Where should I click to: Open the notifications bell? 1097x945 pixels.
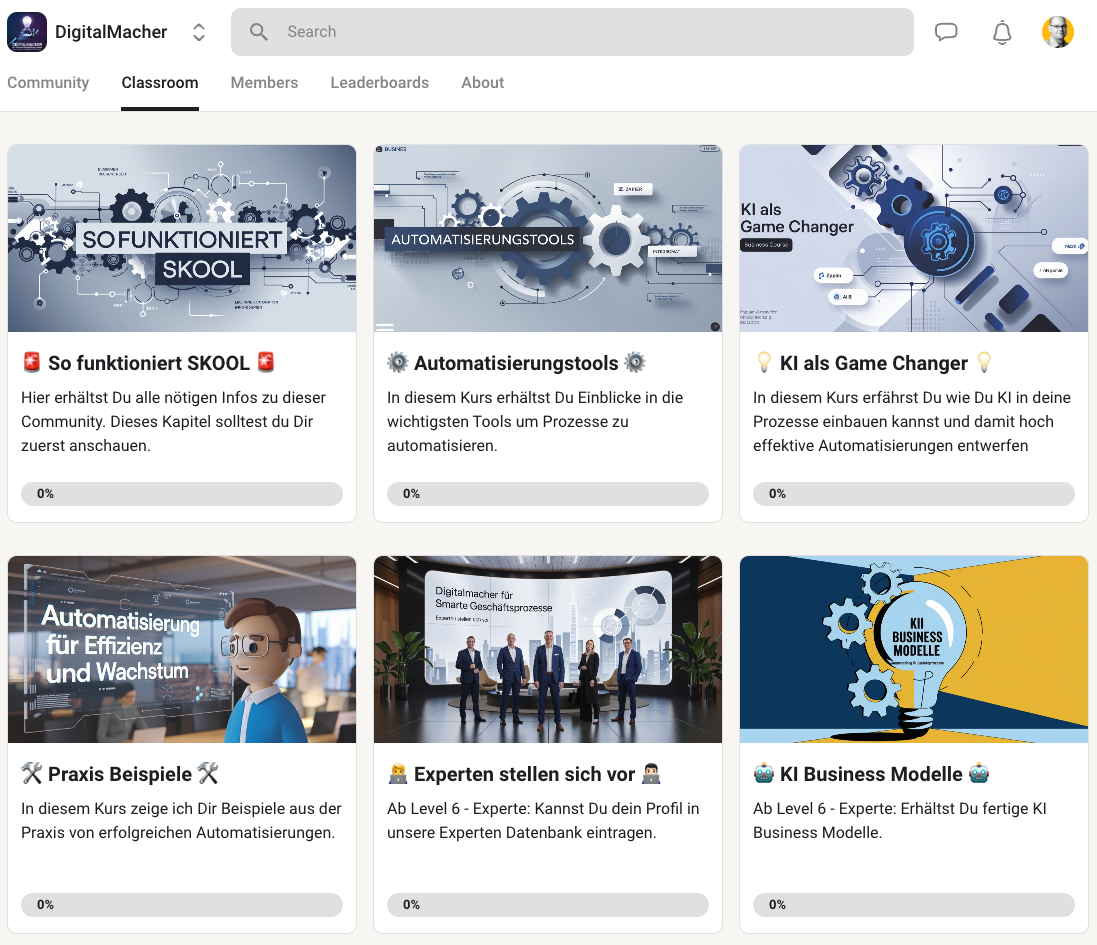(x=1002, y=32)
